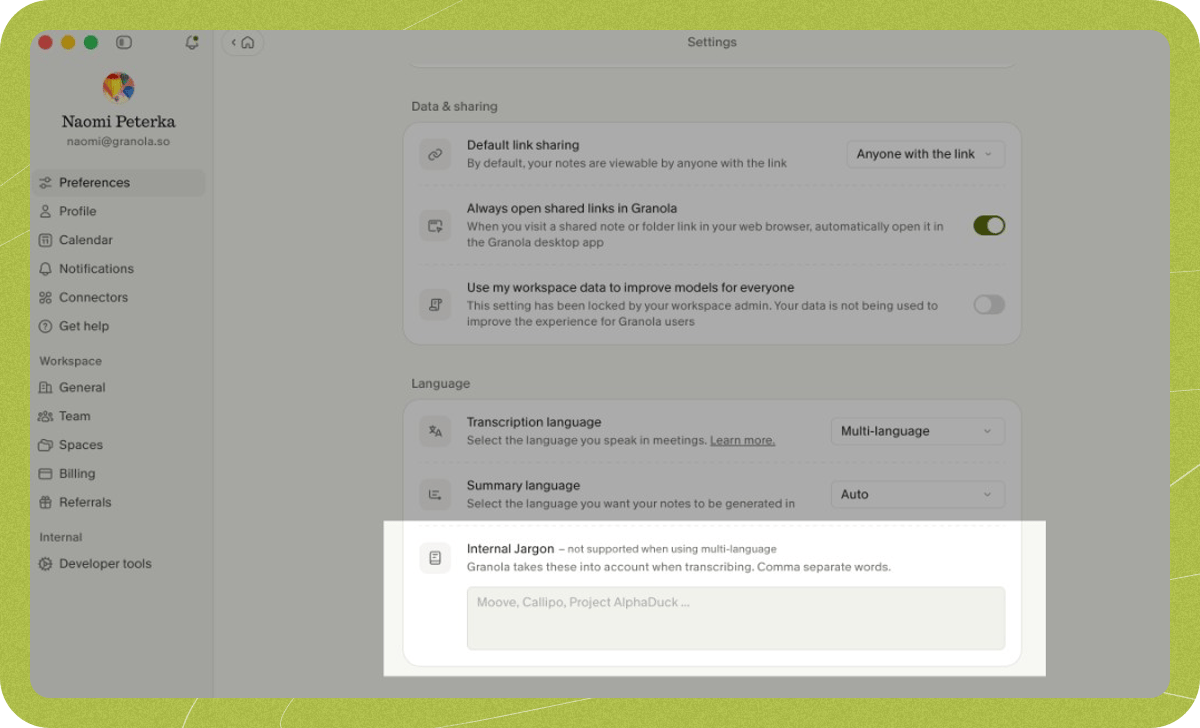This screenshot has height=728, width=1200.
Task: Click the Internal Jargon book icon
Action: click(x=435, y=558)
